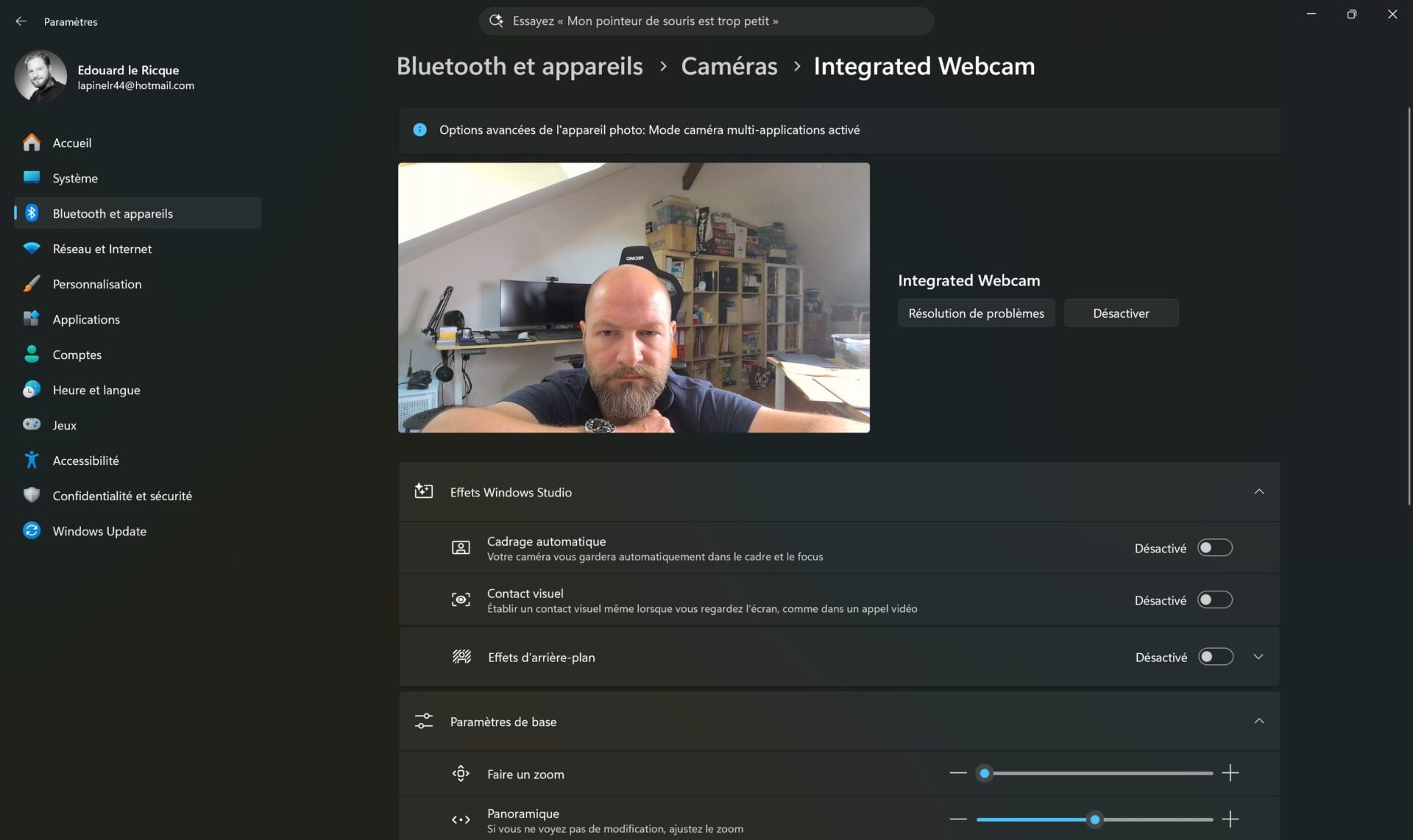This screenshot has height=840, width=1413.
Task: Click the minus button for Faire un zoom
Action: [x=957, y=773]
